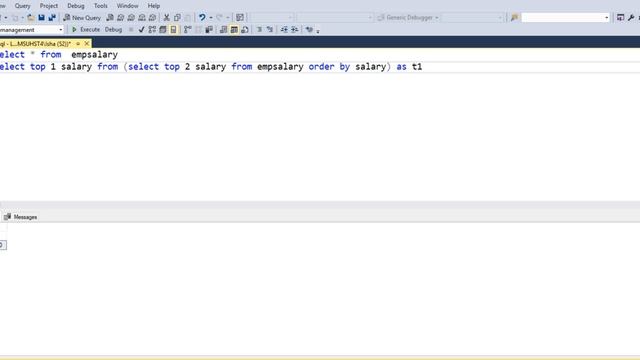Select Results to Text icon

pyautogui.click(x=223, y=29)
